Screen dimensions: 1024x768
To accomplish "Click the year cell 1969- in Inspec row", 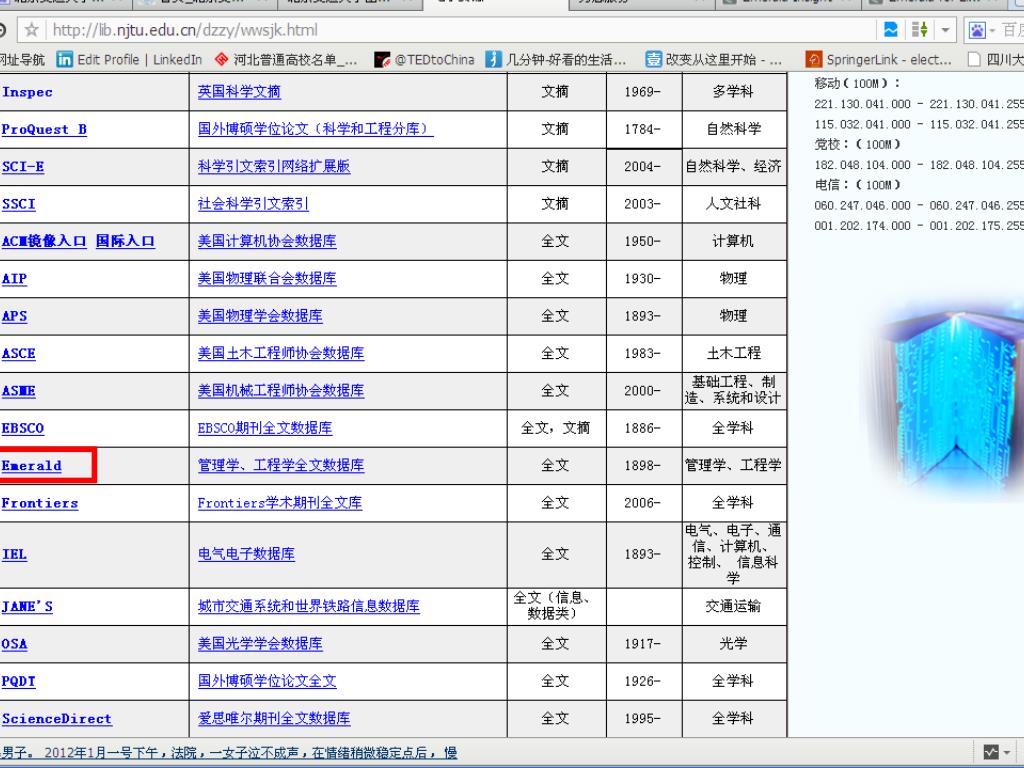I will pos(643,92).
